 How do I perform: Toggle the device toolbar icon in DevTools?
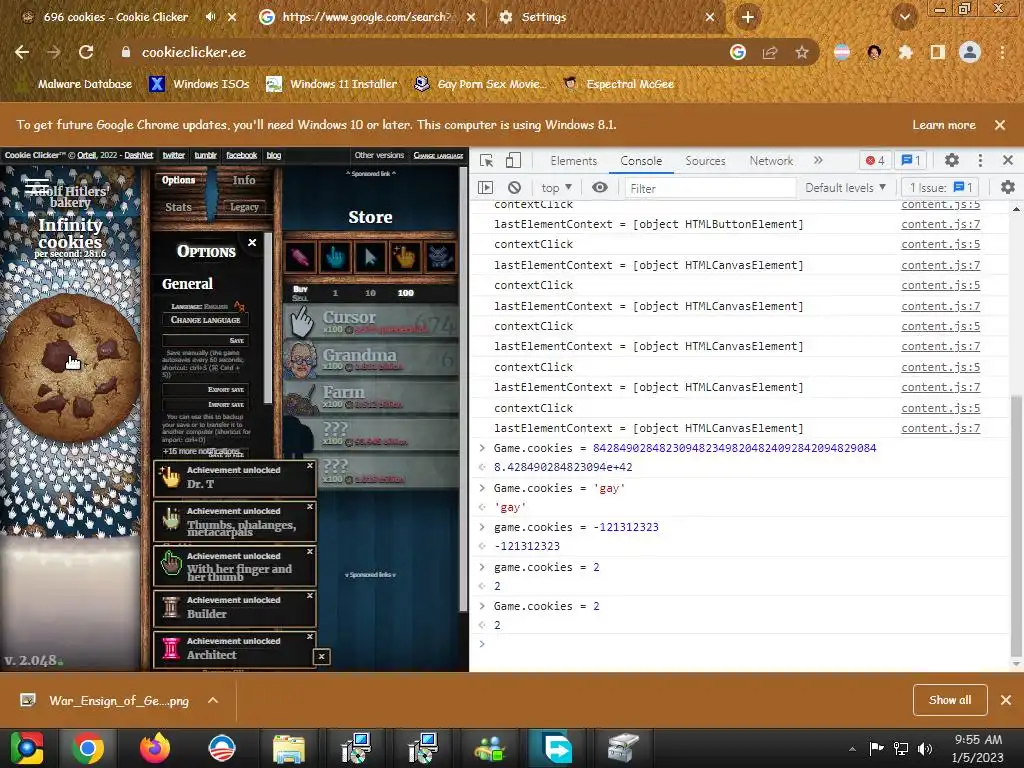click(513, 161)
